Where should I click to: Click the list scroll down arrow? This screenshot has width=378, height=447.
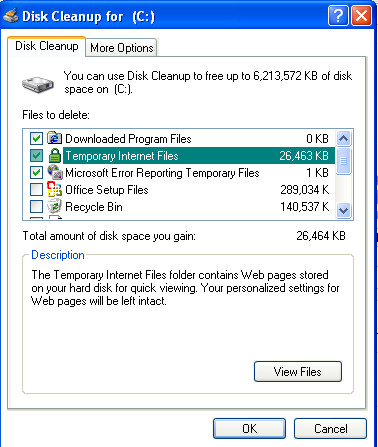(343, 211)
